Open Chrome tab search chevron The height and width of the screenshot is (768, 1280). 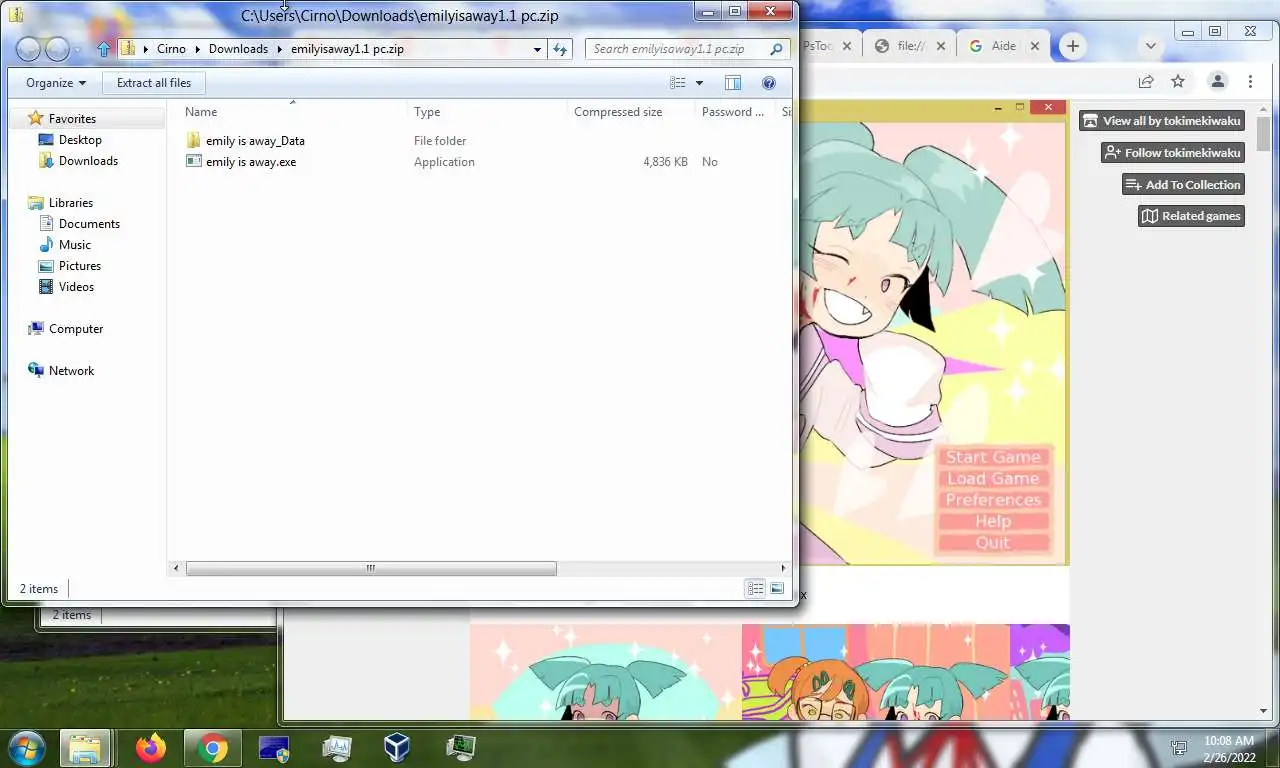[1150, 46]
